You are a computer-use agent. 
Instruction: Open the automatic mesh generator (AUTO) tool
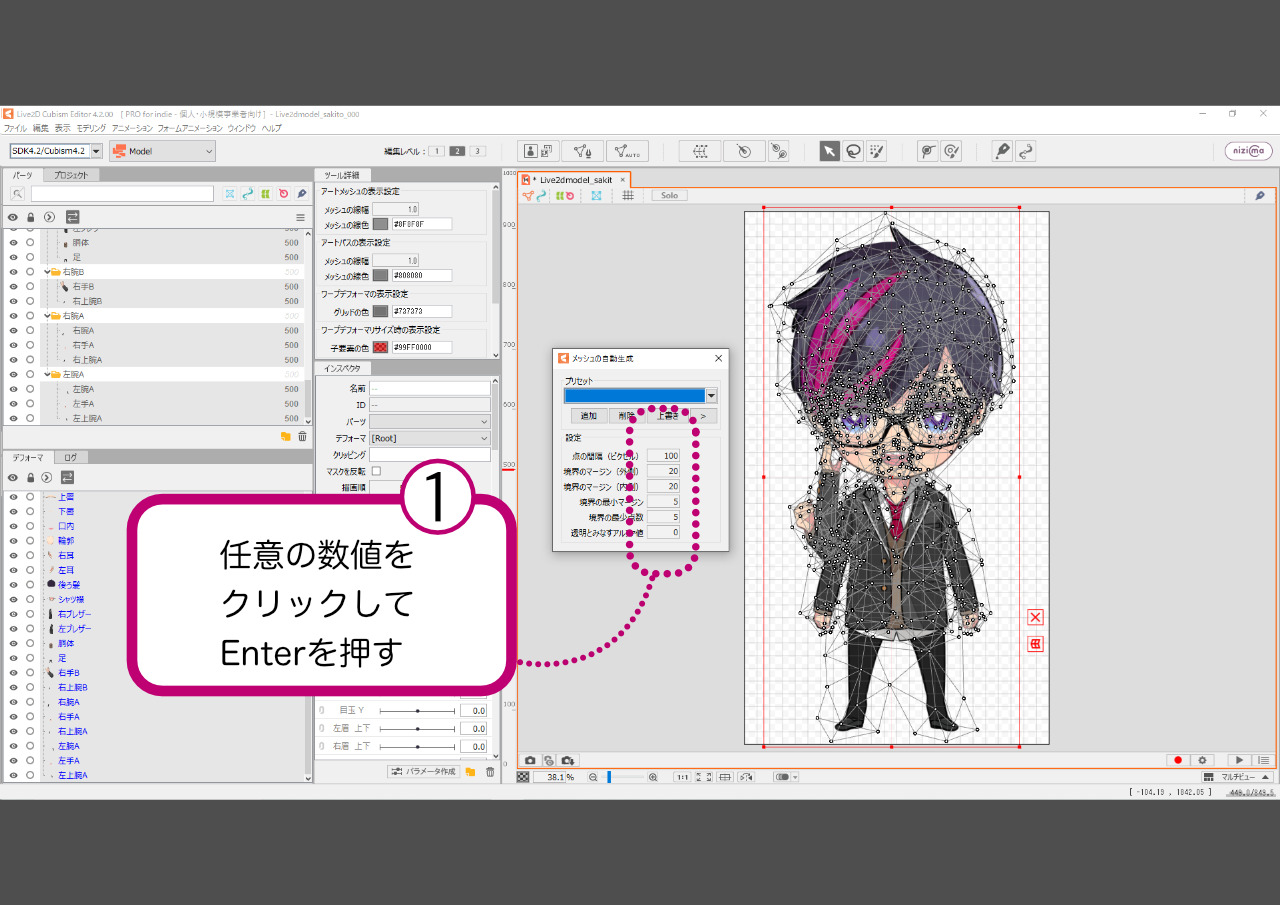point(627,151)
